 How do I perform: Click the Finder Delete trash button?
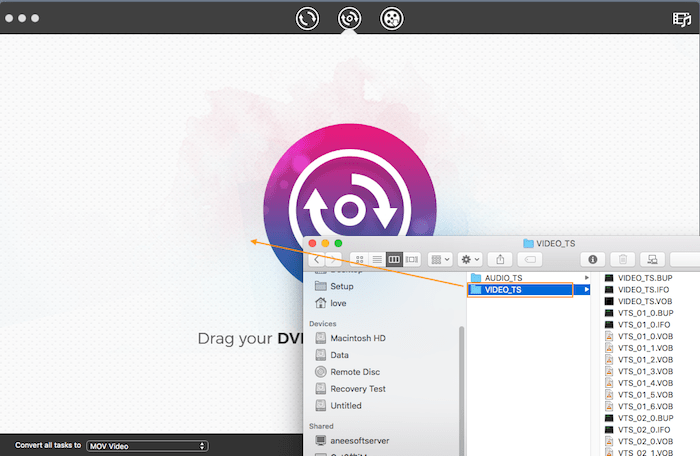pos(623,259)
